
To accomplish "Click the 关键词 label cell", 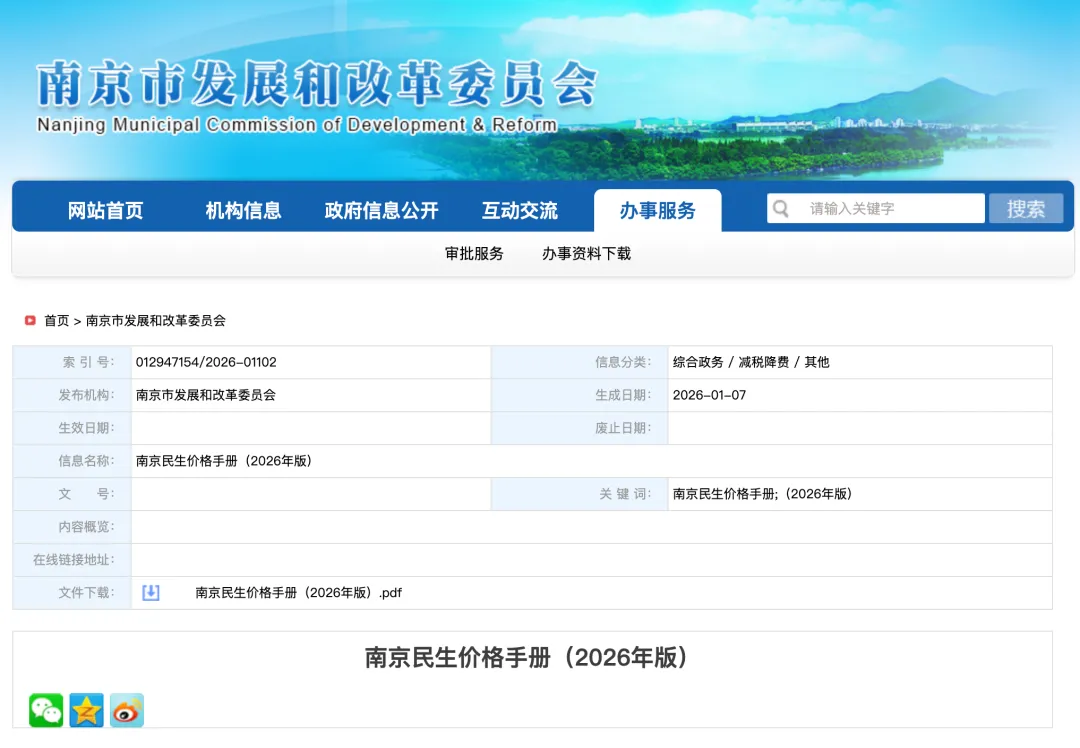I will 580,494.
